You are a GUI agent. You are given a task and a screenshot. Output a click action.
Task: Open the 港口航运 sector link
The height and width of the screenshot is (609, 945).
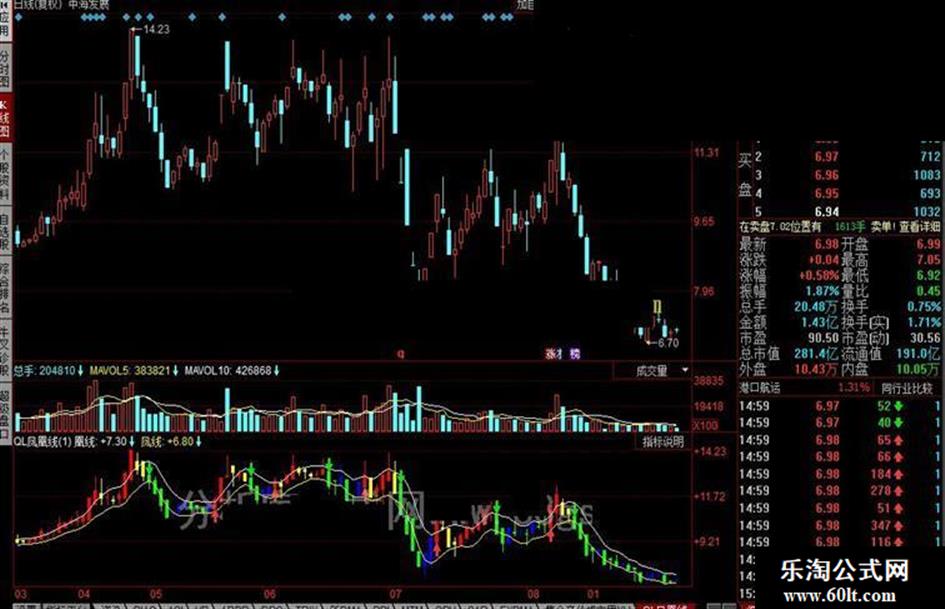759,388
